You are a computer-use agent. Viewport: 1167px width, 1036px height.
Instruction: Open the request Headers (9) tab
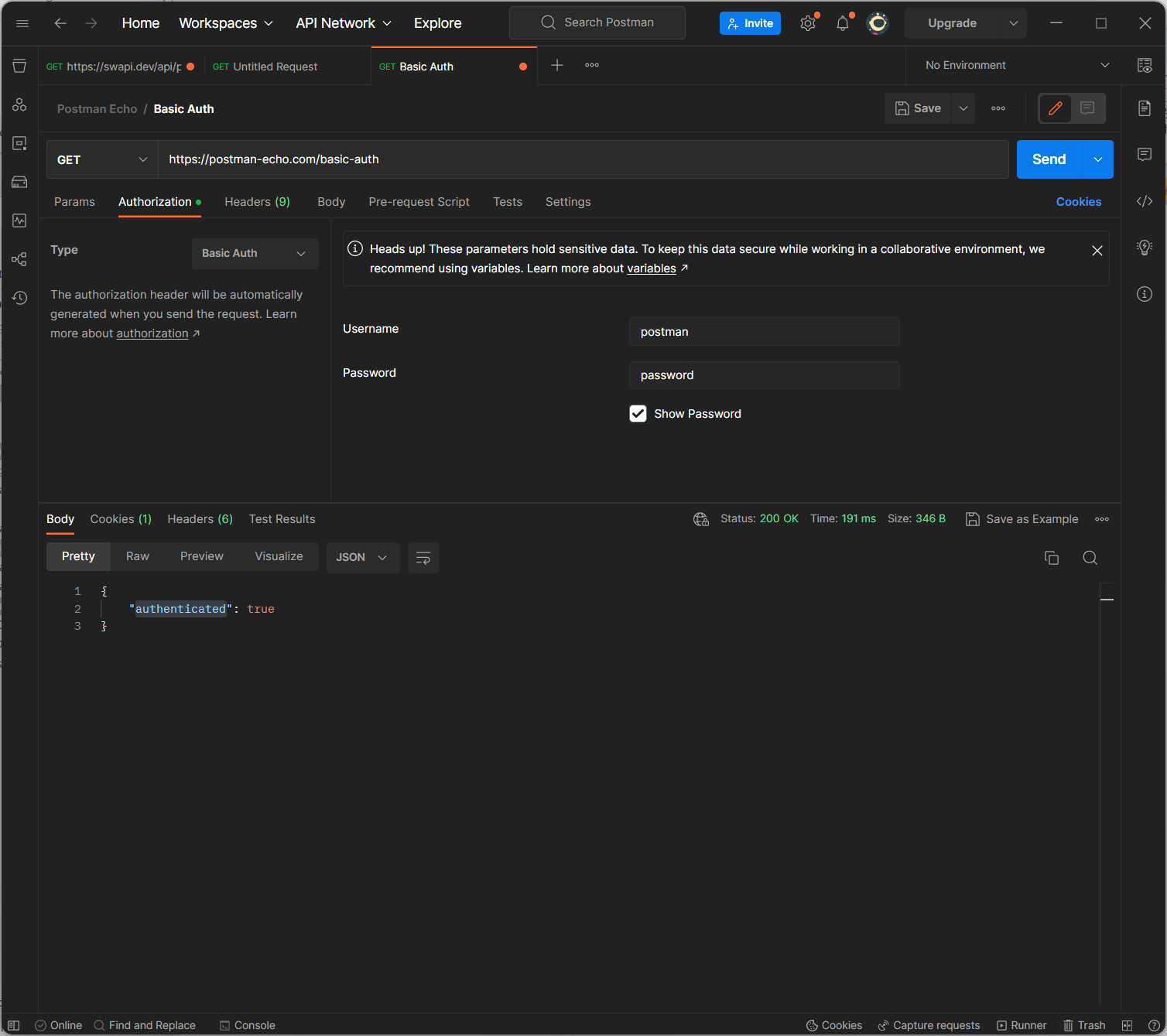258,202
